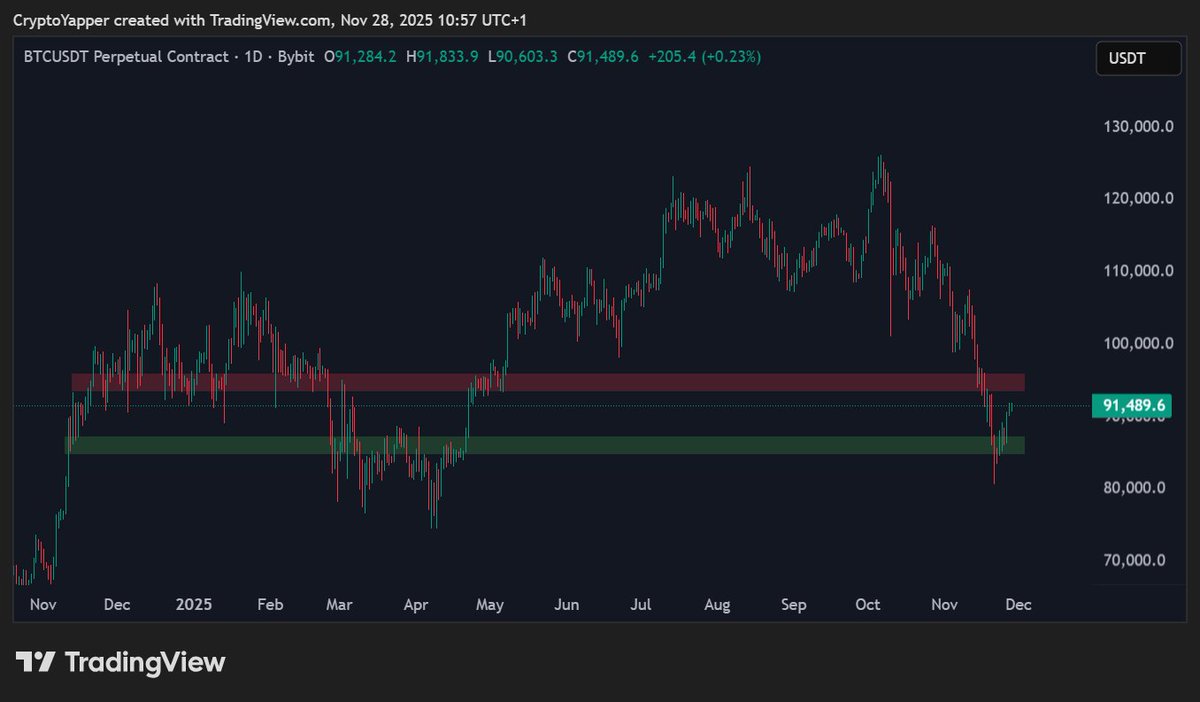Image resolution: width=1200 pixels, height=702 pixels.
Task: Click the Dec label on the time axis
Action: [1018, 605]
